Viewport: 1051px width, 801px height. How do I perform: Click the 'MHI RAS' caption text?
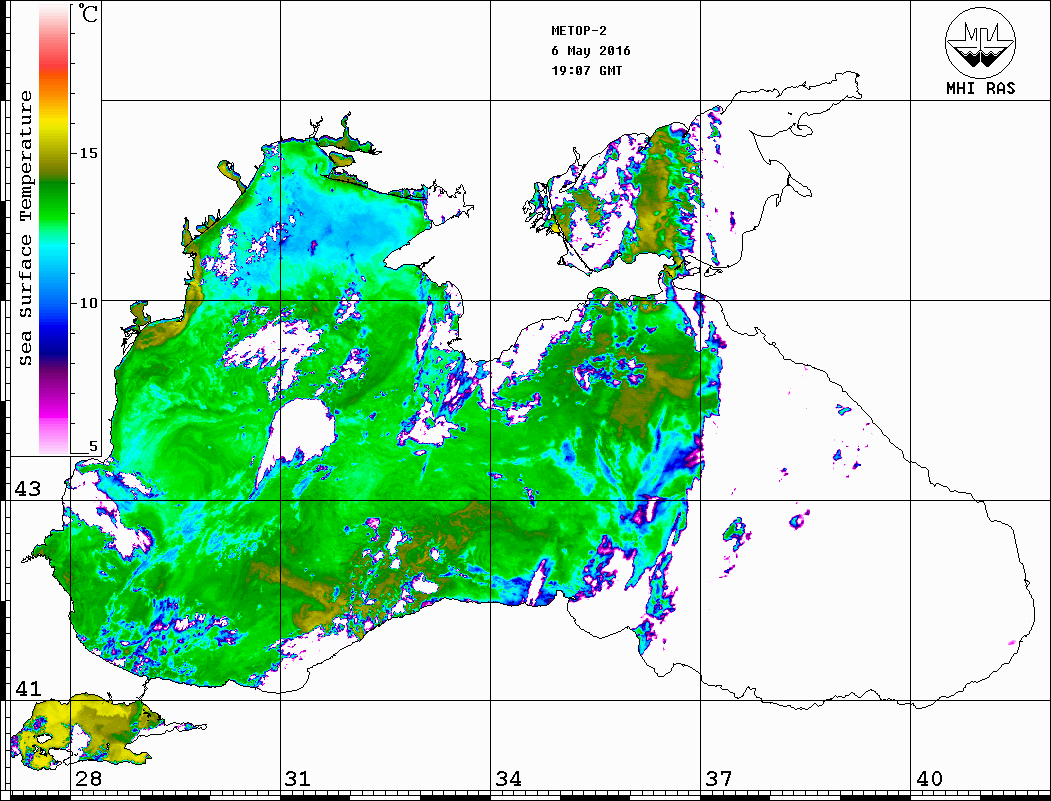coord(981,88)
